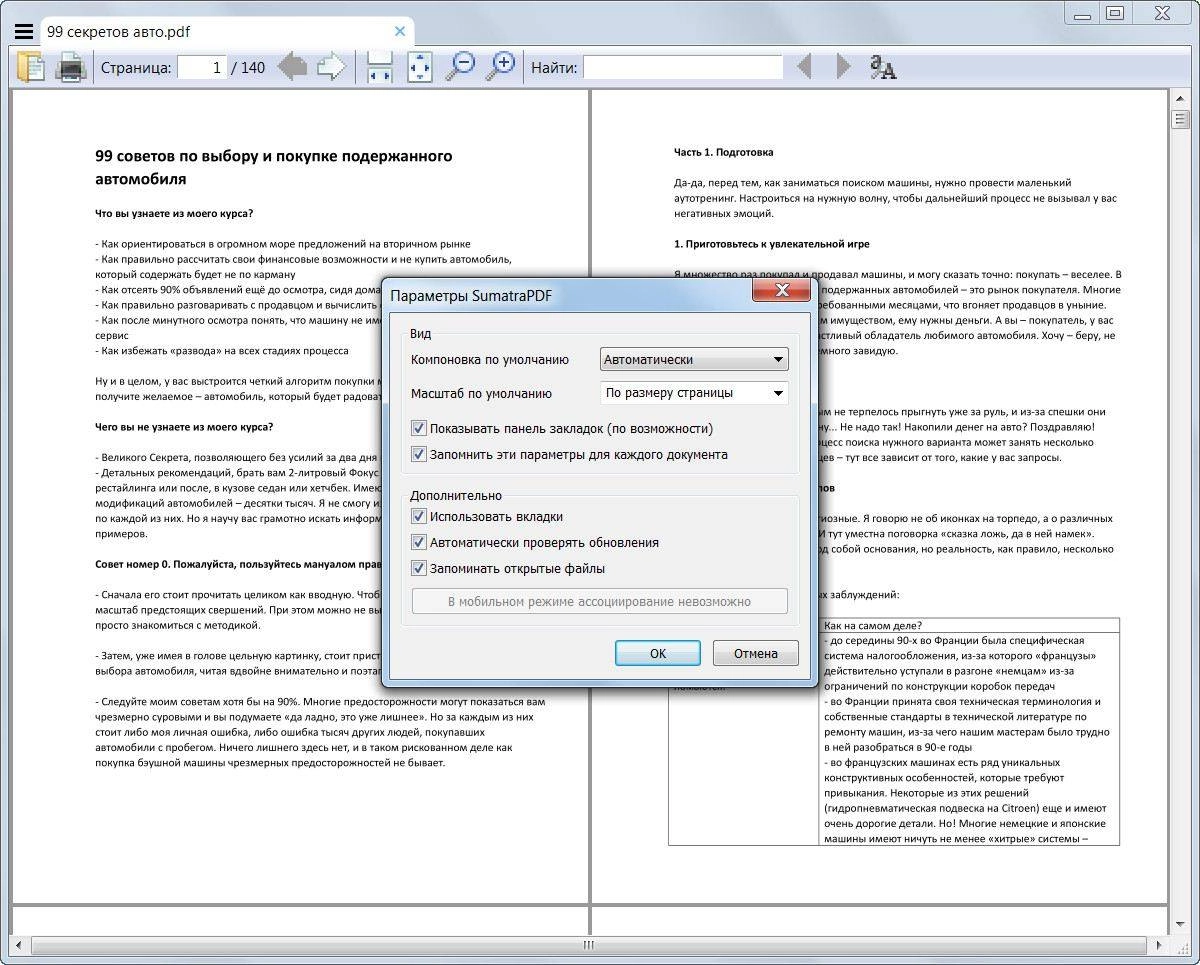The width and height of the screenshot is (1200, 965).
Task: Click the Отмена button
Action: 755,653
